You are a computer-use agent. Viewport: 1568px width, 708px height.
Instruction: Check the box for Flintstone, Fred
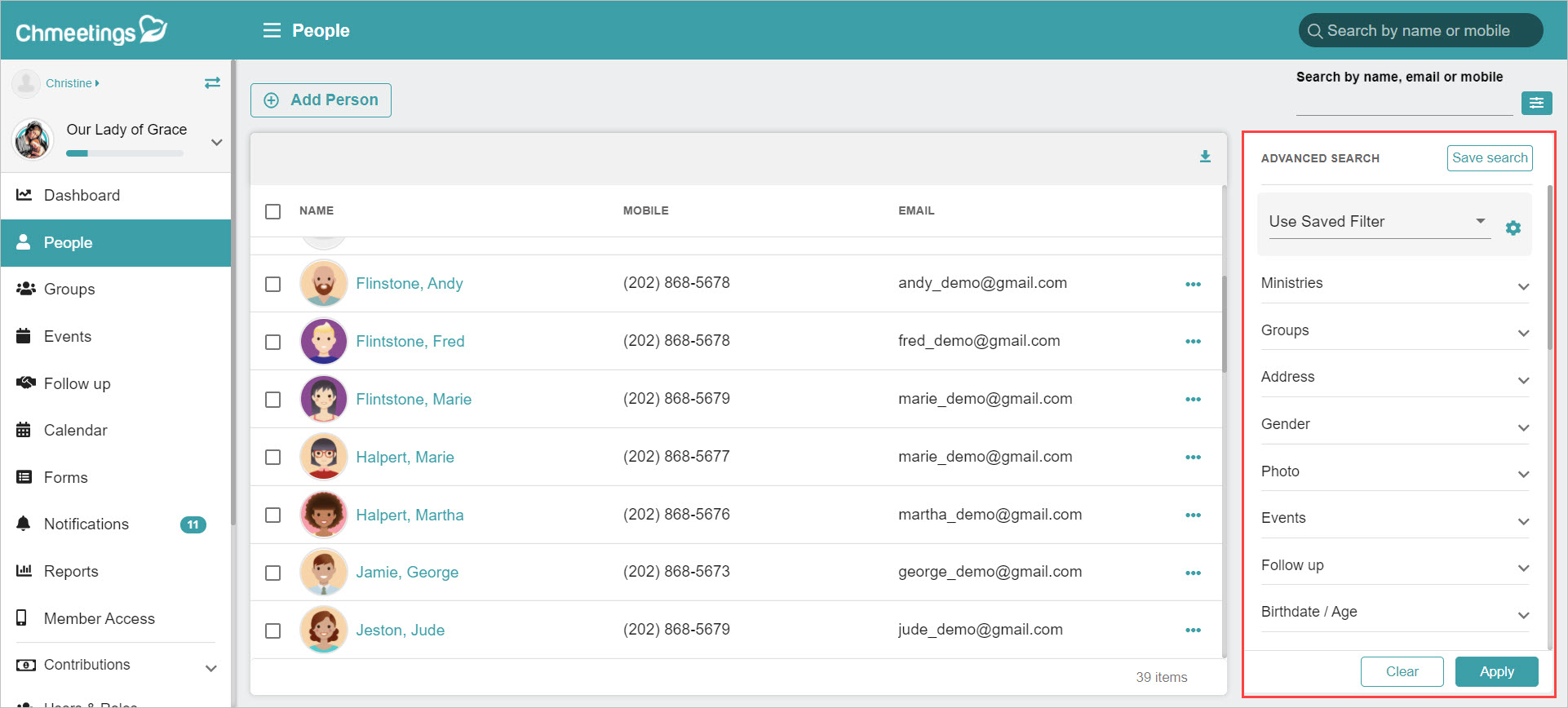pyautogui.click(x=273, y=342)
